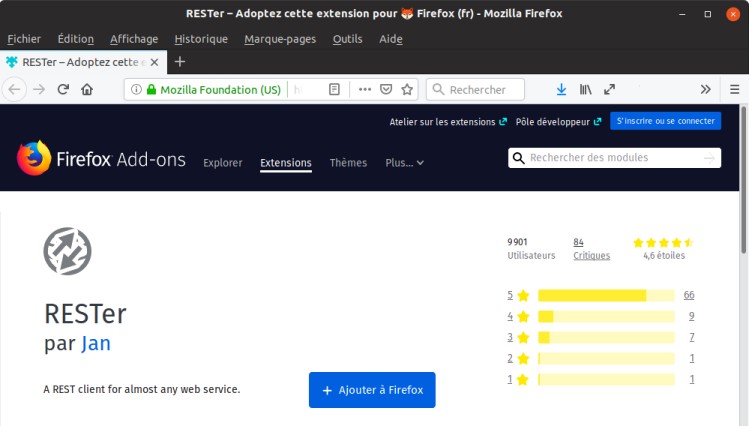Click Rechercher des modules search field
The image size is (749, 426).
(x=612, y=158)
